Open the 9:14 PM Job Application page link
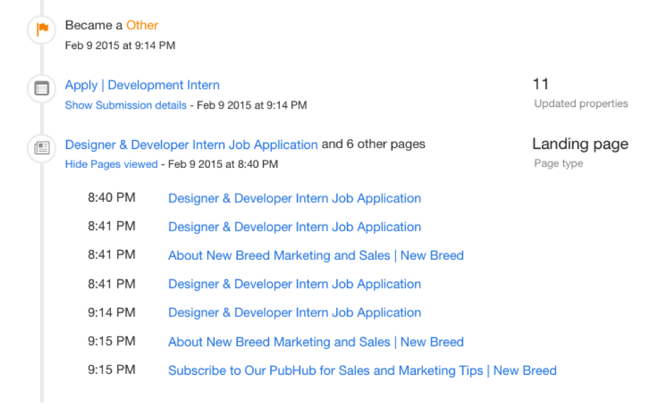Screen dimensions: 650x403 (294, 312)
